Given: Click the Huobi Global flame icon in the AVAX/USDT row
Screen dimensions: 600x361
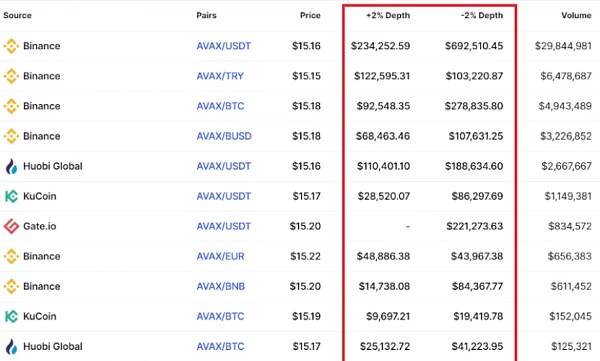Looking at the screenshot, I should (11, 167).
